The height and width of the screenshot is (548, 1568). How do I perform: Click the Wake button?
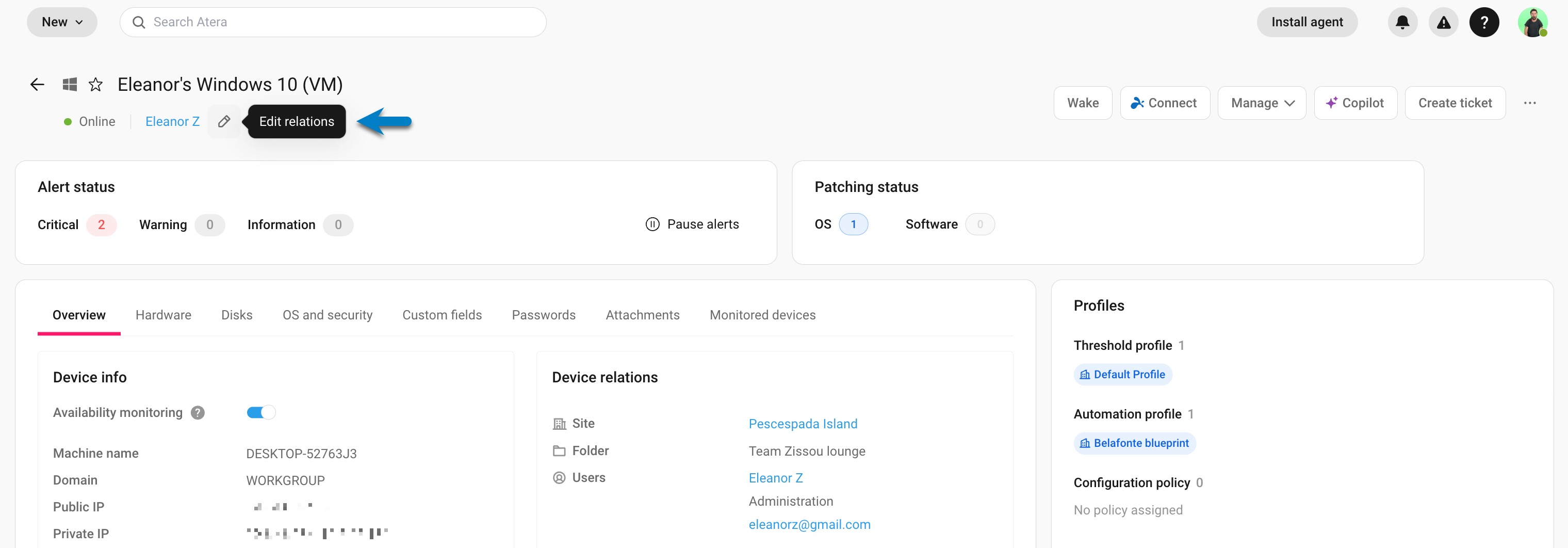1083,103
